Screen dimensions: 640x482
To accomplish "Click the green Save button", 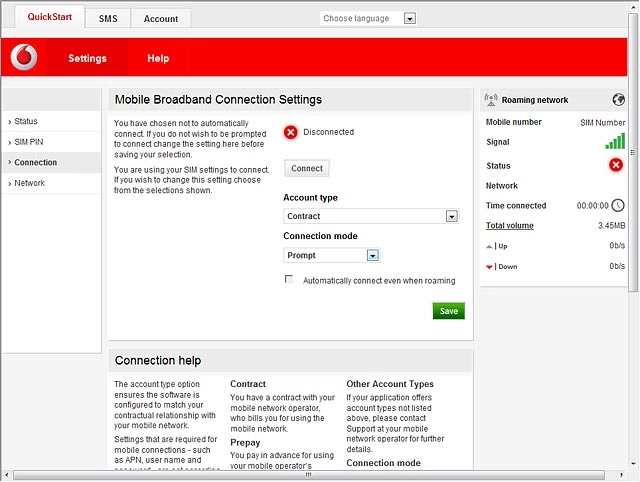I will pos(449,311).
